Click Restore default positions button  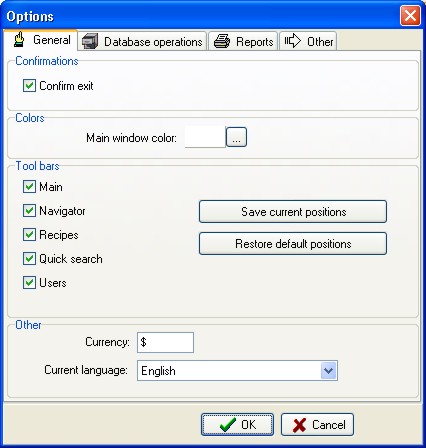pos(293,244)
